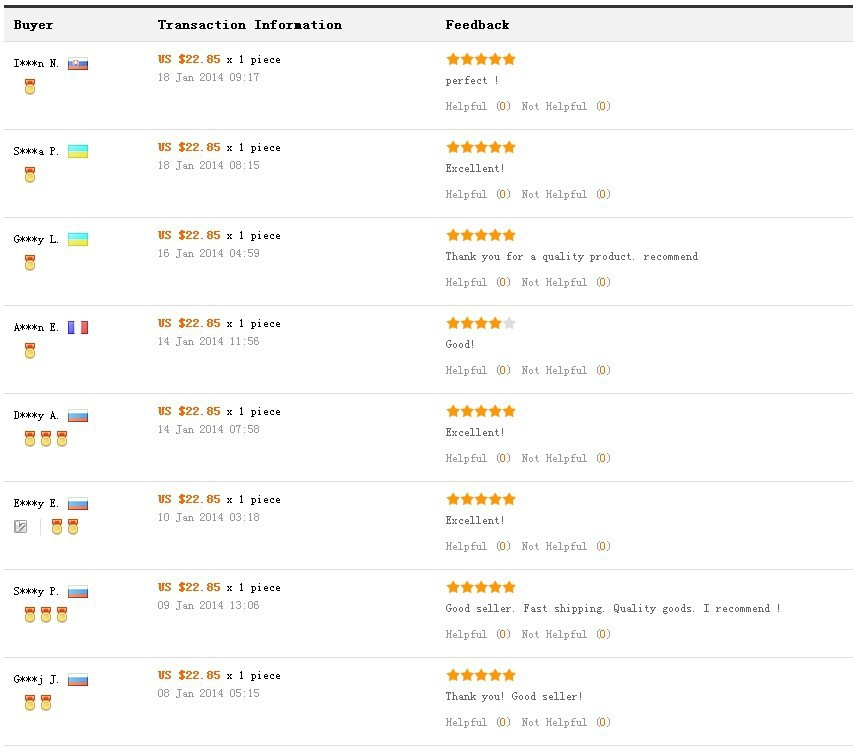
Task: Click the Transaction Information column header
Action: point(249,25)
